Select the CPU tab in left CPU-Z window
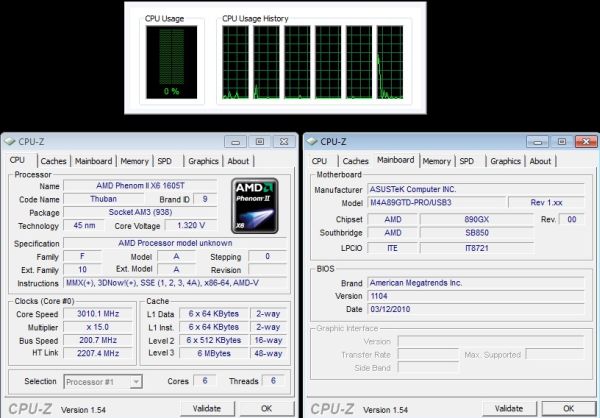This screenshot has width=600, height=418. (x=17, y=160)
